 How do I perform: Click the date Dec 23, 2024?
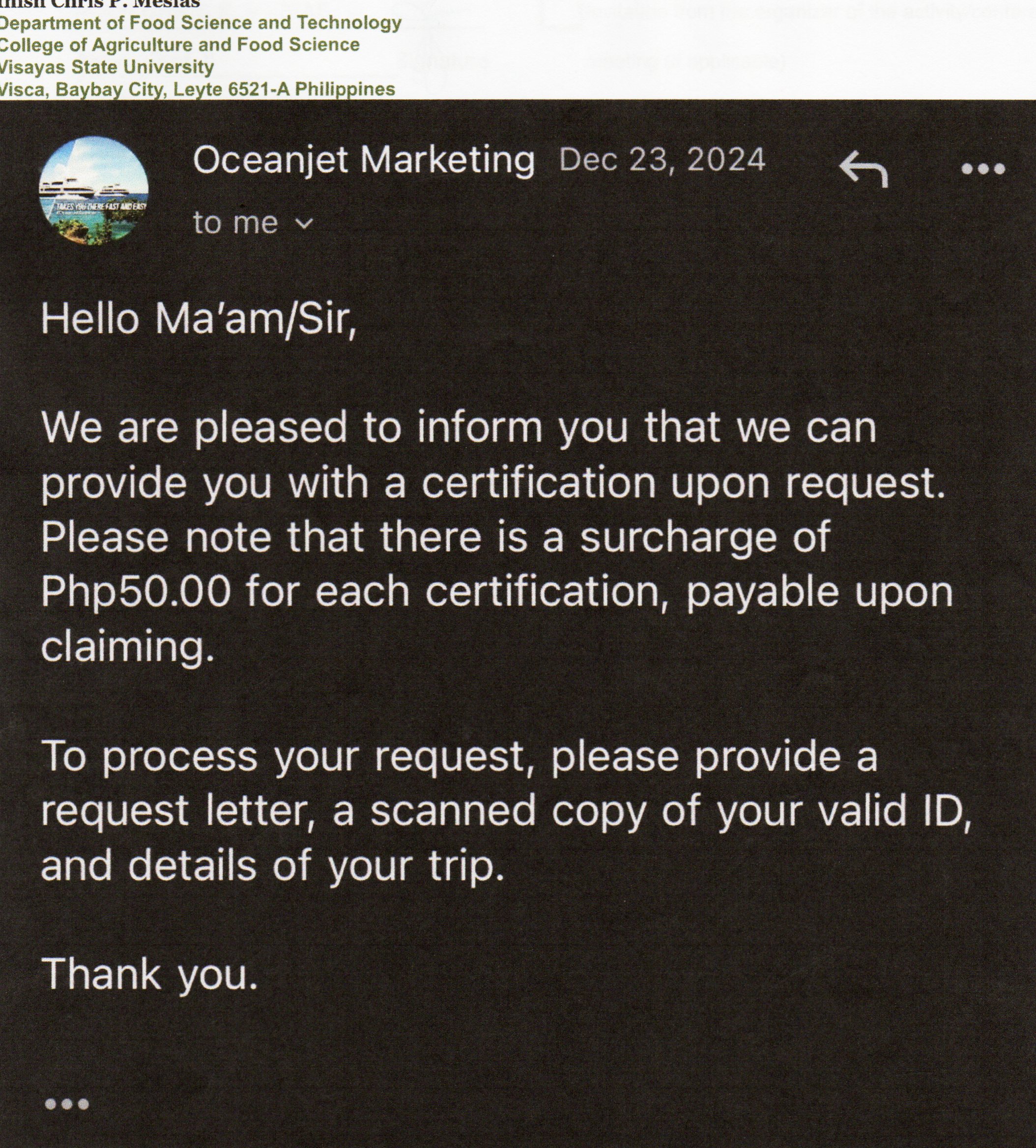coord(662,160)
